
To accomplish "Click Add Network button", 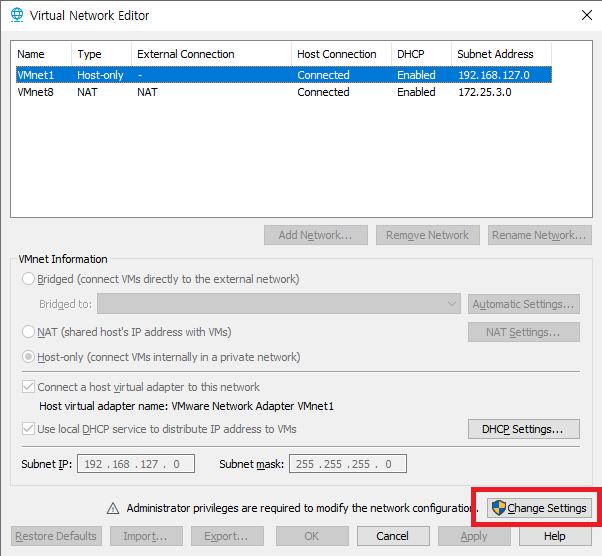I will click(x=316, y=235).
